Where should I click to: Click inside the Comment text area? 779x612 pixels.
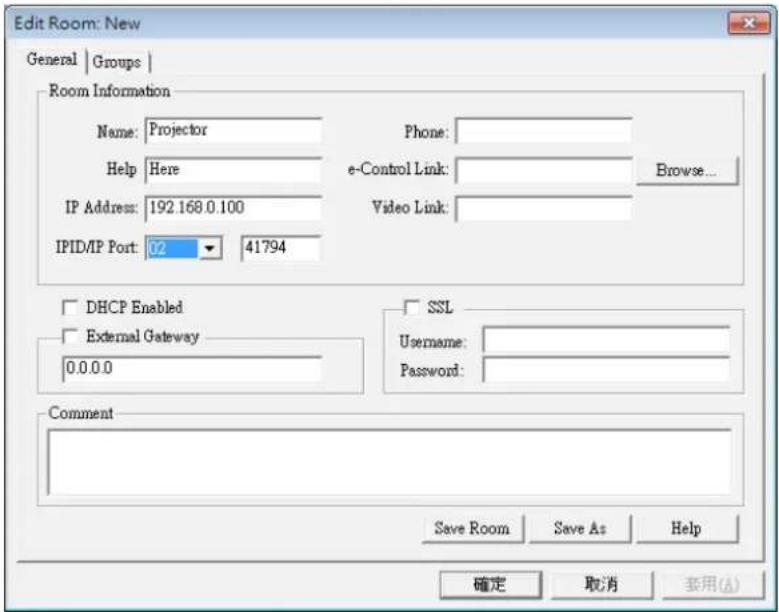coord(390,462)
